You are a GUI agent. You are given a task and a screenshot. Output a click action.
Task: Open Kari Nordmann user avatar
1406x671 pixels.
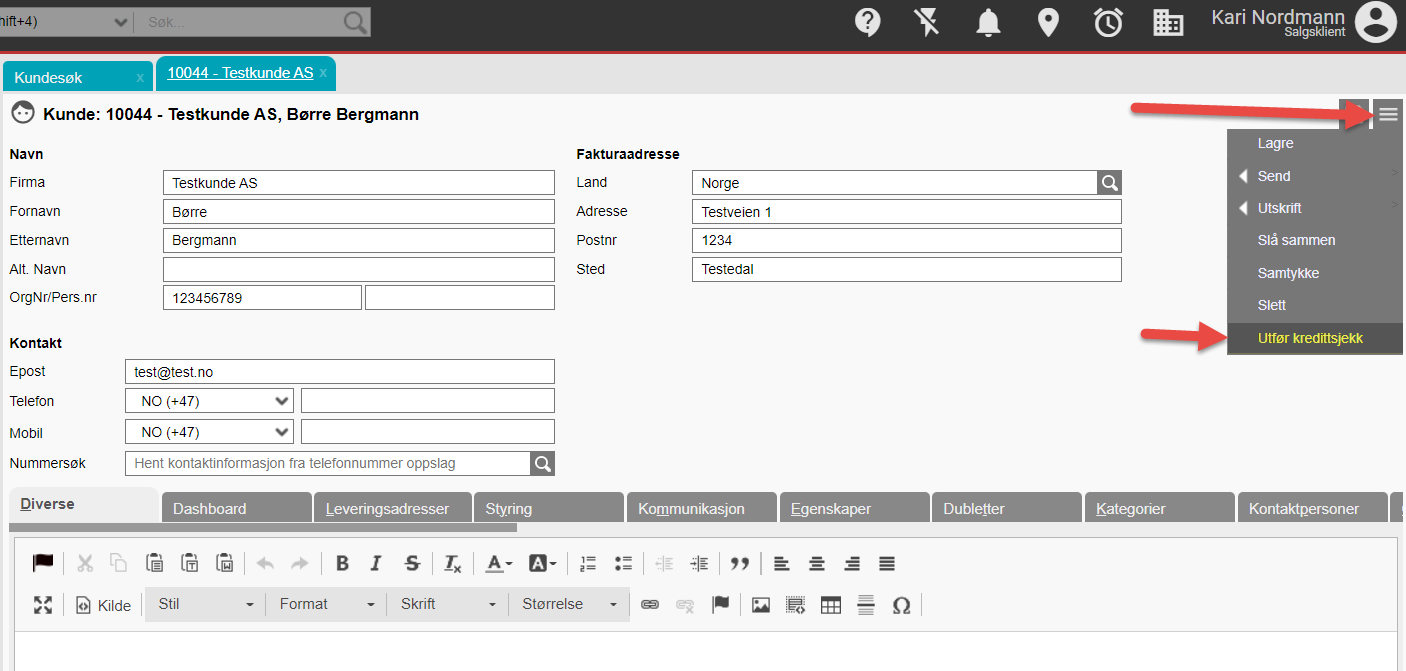coord(1376,22)
